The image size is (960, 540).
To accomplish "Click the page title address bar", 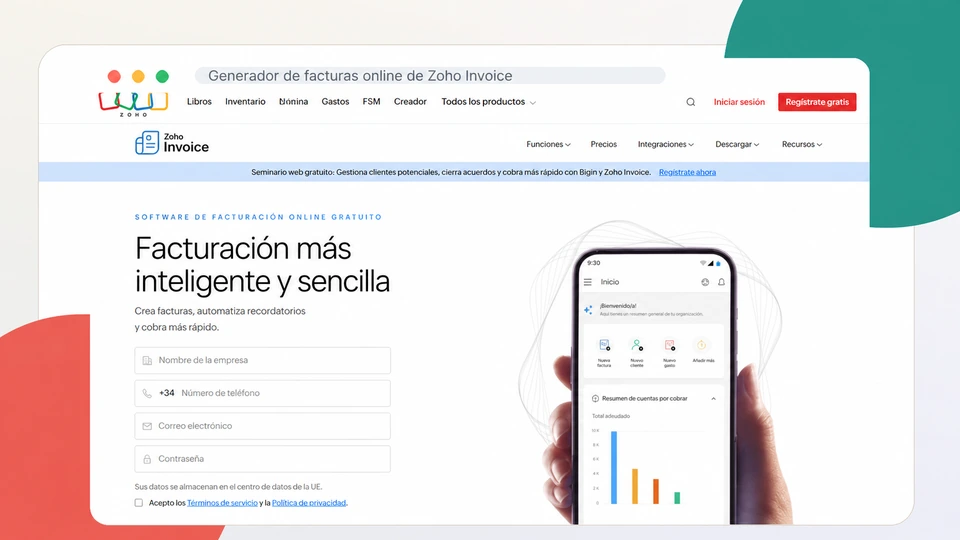I will [x=430, y=76].
